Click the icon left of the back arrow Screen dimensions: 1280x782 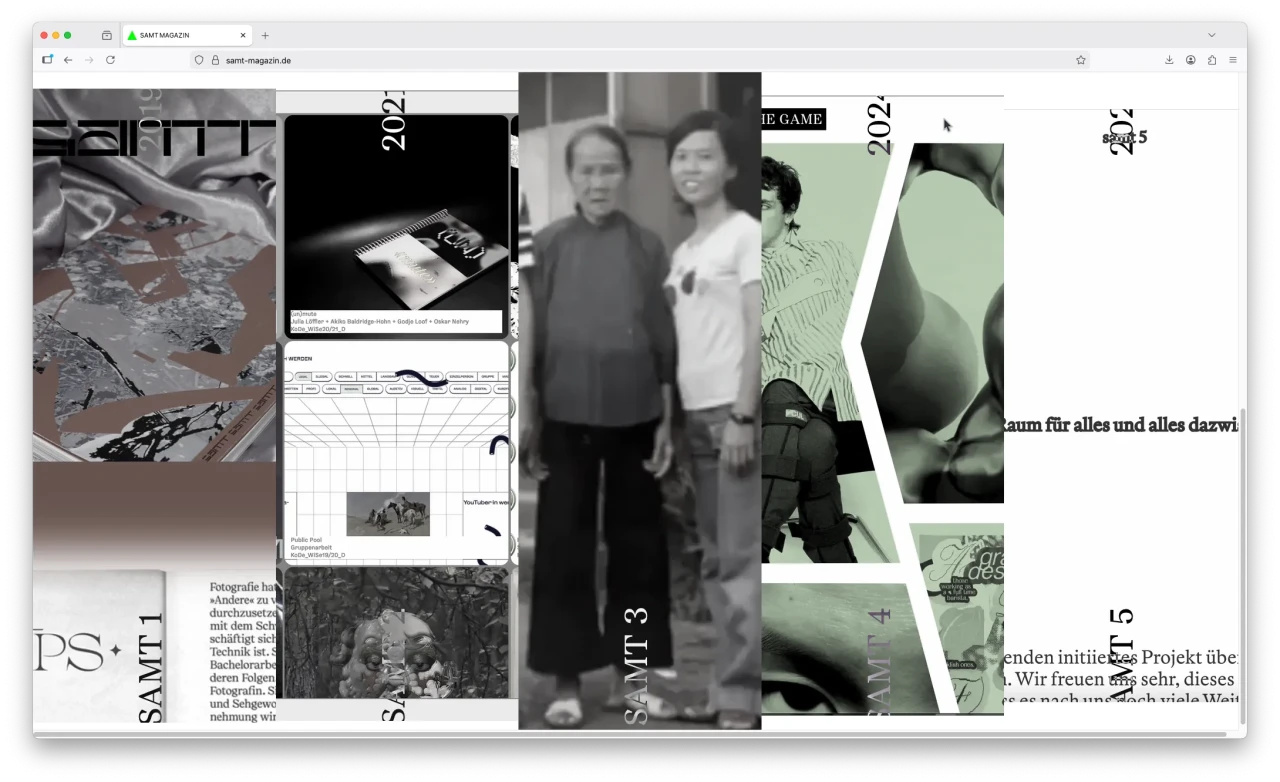(47, 60)
